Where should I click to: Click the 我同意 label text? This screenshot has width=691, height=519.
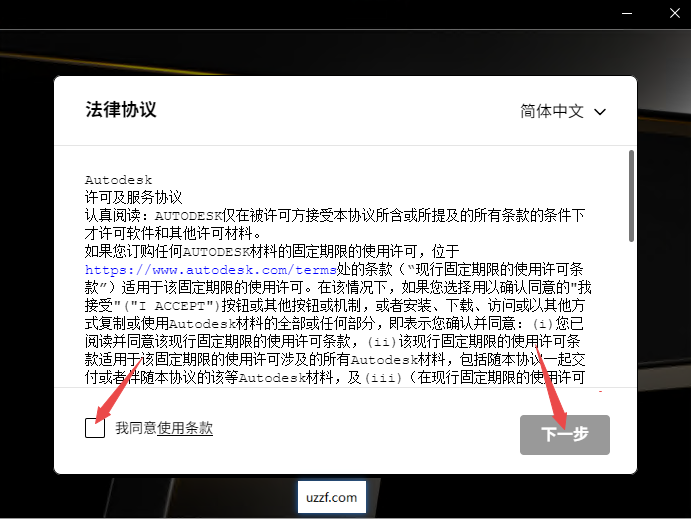pos(135,428)
